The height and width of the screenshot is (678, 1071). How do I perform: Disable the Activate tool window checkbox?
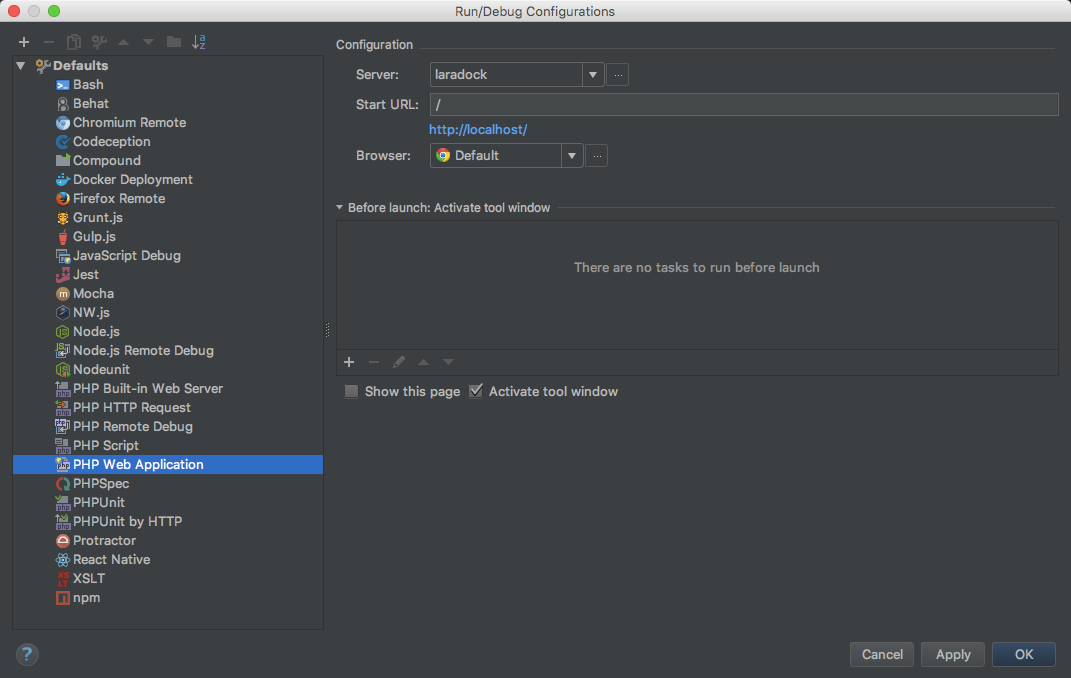click(476, 392)
